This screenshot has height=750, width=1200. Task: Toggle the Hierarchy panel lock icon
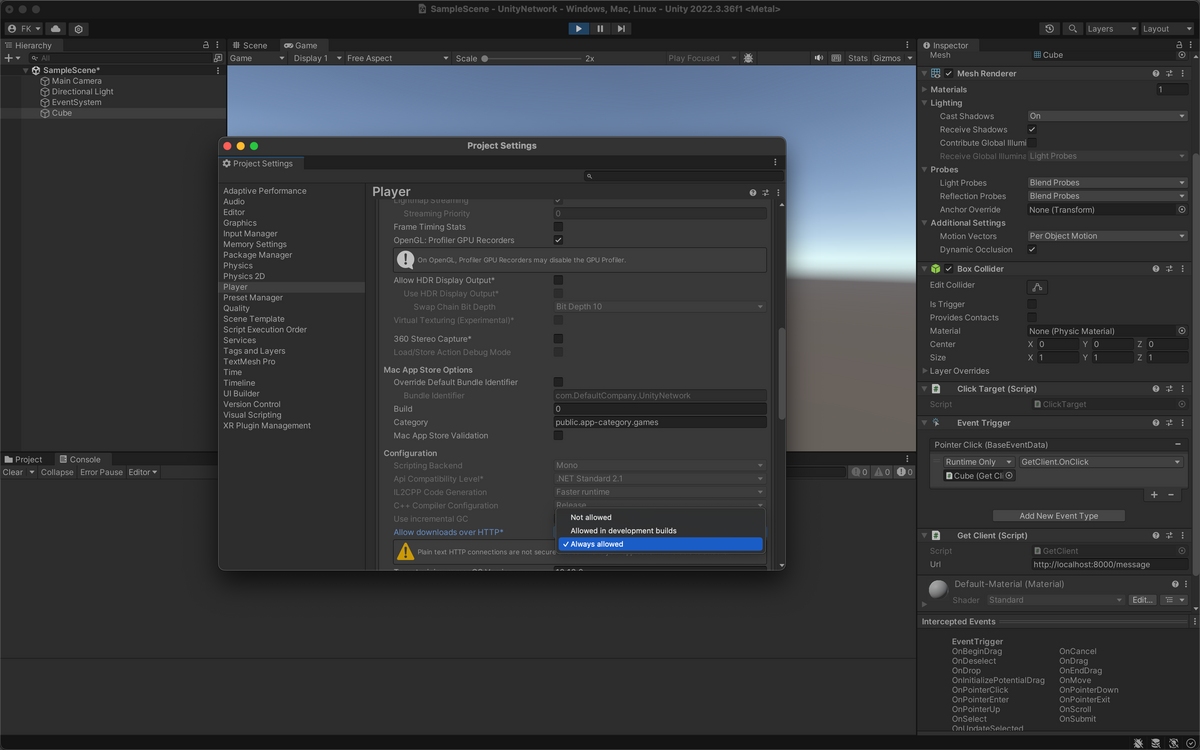(206, 45)
